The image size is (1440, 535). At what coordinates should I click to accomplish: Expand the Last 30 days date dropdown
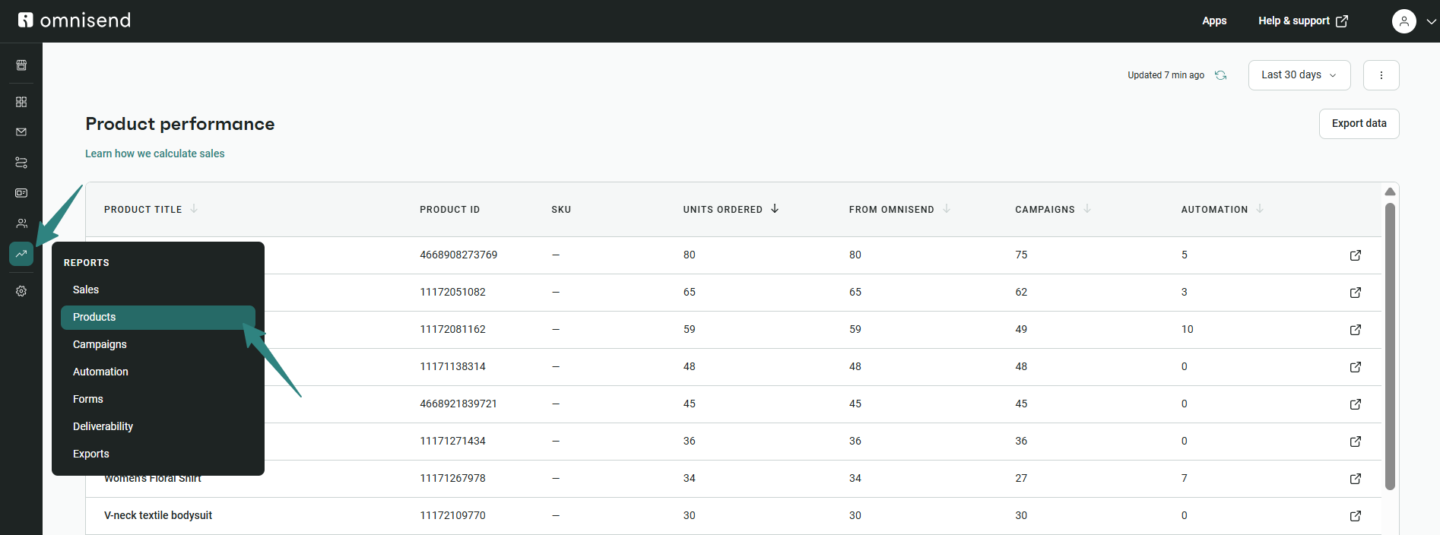[x=1298, y=75]
